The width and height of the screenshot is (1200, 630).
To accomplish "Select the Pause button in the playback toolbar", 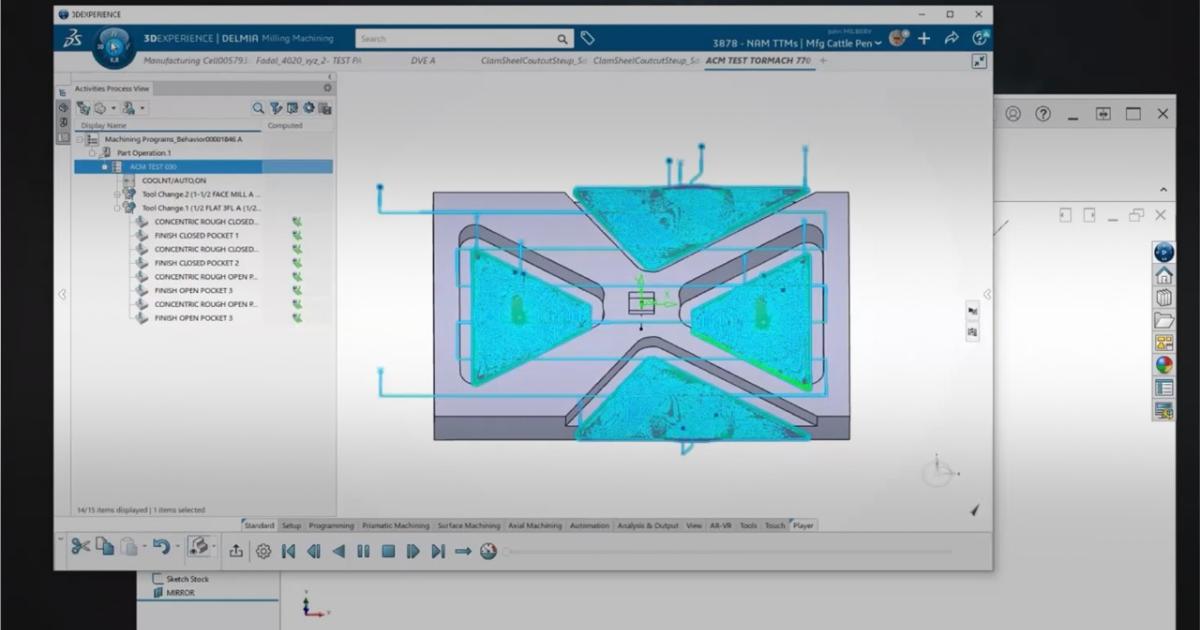I will pos(362,551).
